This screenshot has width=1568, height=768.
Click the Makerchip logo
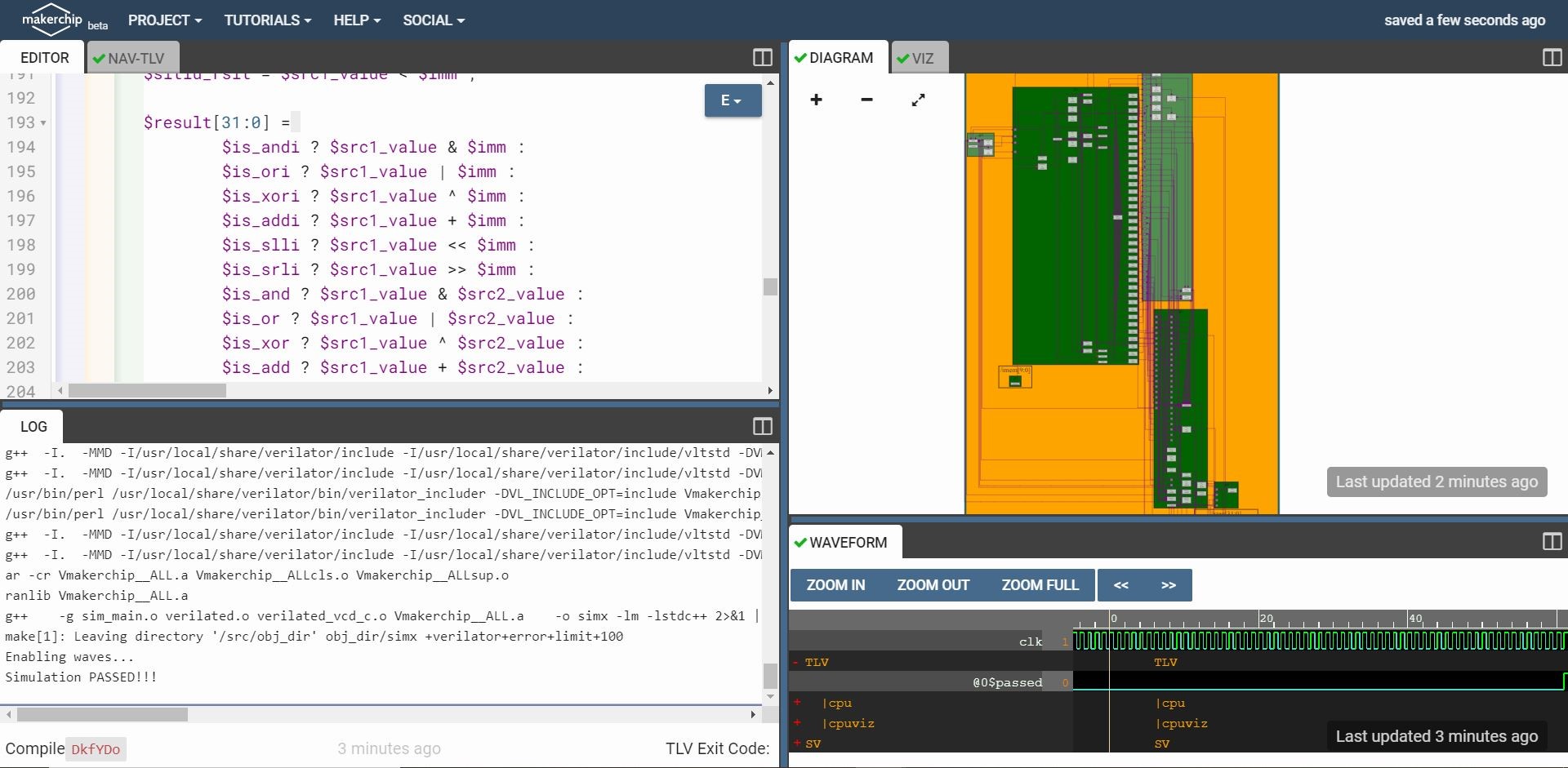51,20
